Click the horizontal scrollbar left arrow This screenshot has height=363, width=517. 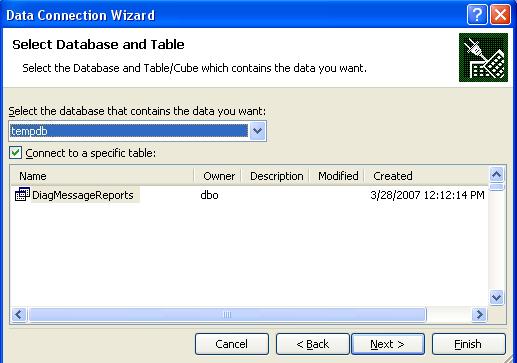point(19,314)
